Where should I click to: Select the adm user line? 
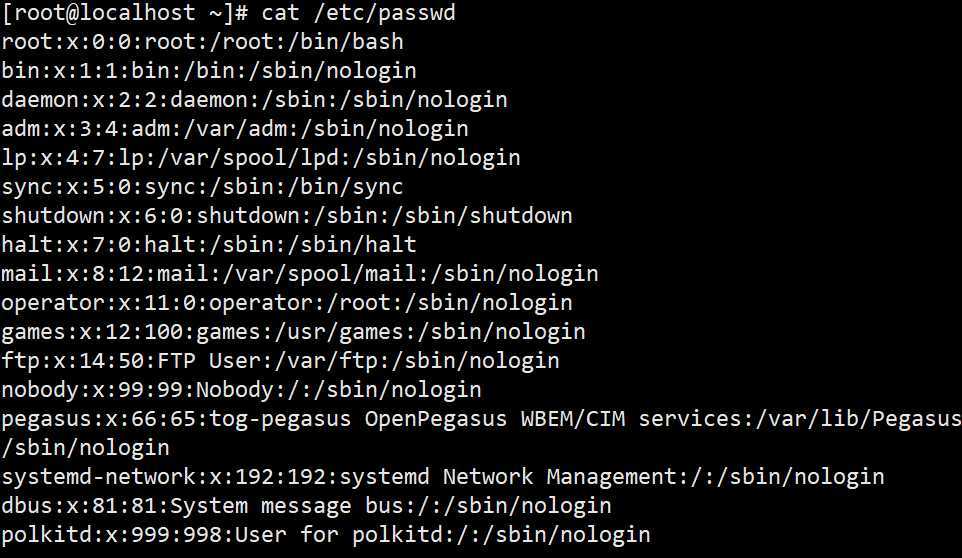235,129
